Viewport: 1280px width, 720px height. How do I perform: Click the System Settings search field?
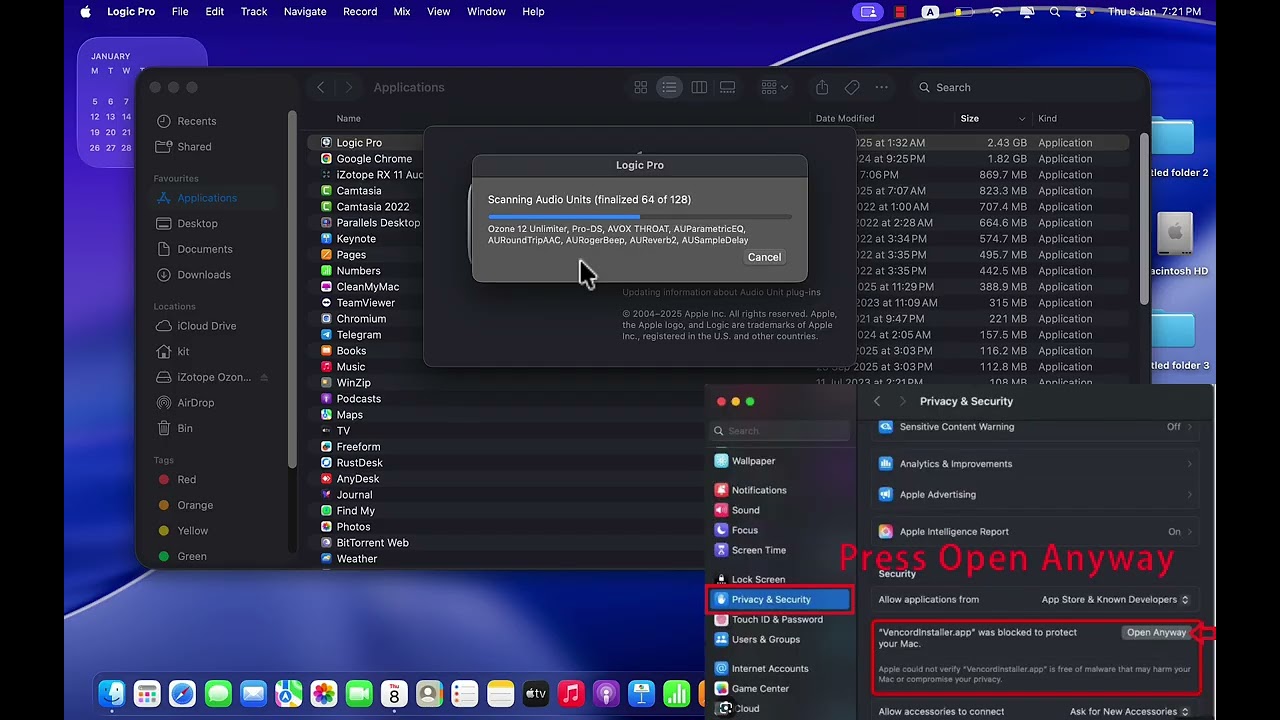click(x=780, y=431)
